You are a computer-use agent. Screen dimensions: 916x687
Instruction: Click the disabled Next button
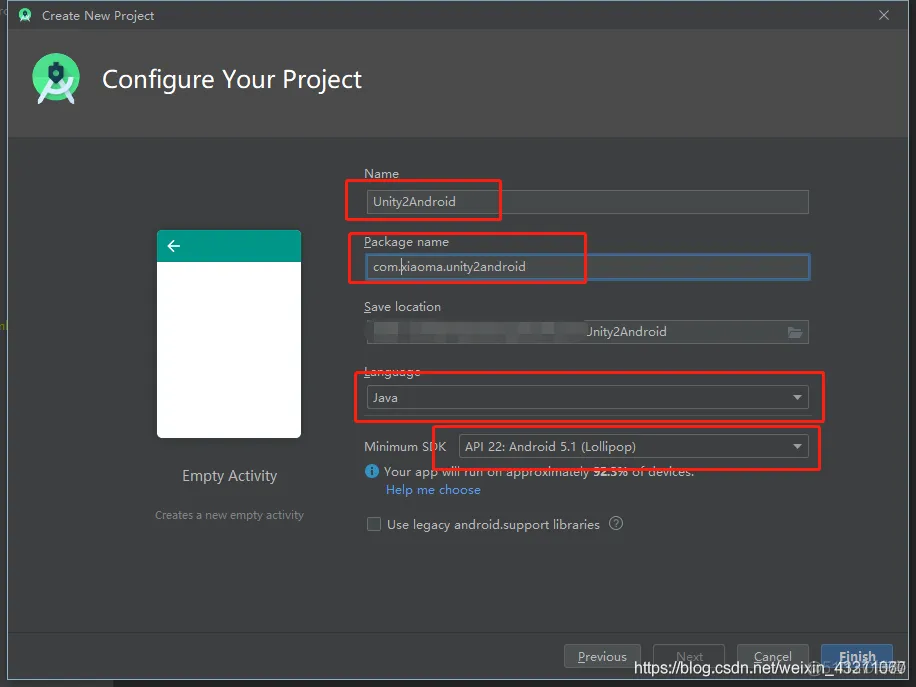pos(688,656)
